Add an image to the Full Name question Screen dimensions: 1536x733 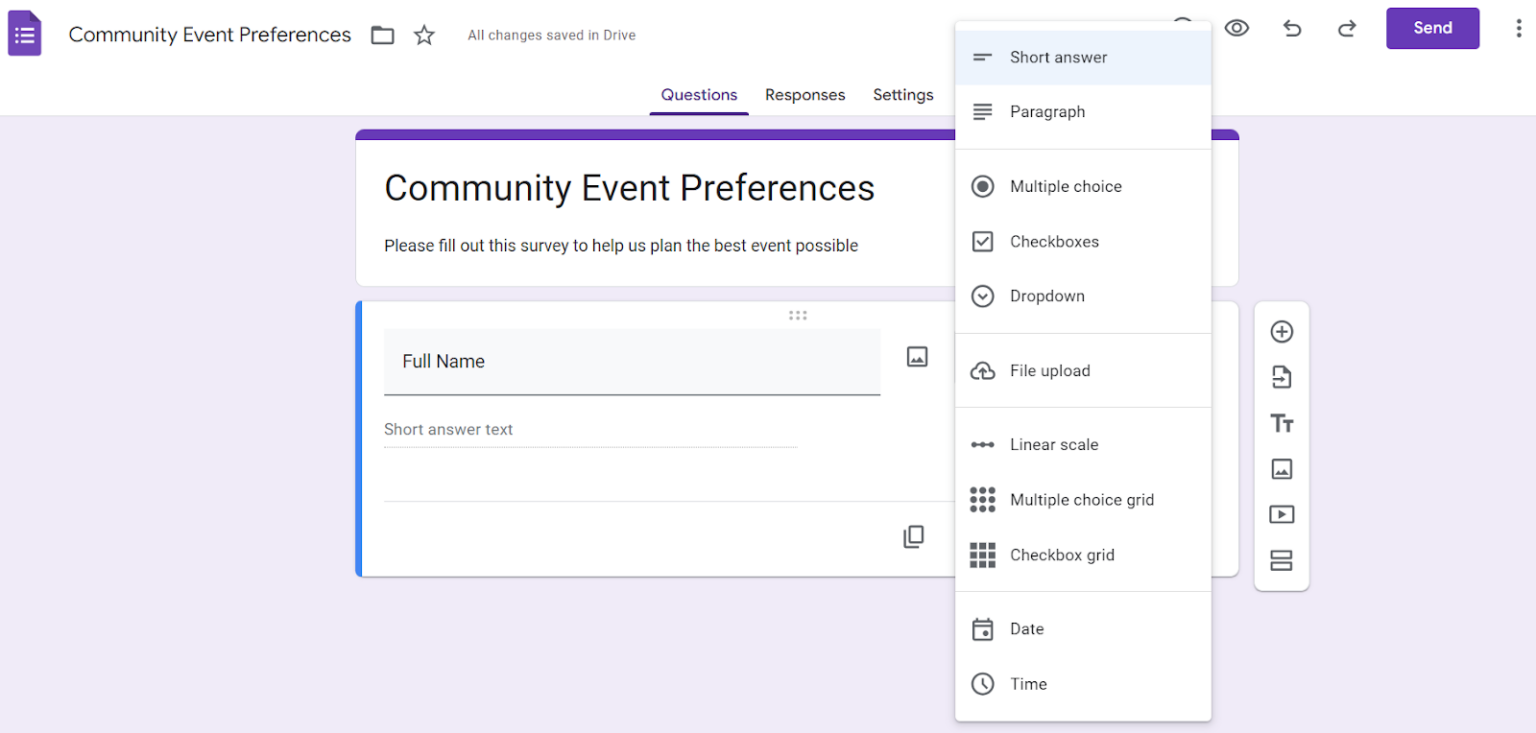[x=916, y=356]
